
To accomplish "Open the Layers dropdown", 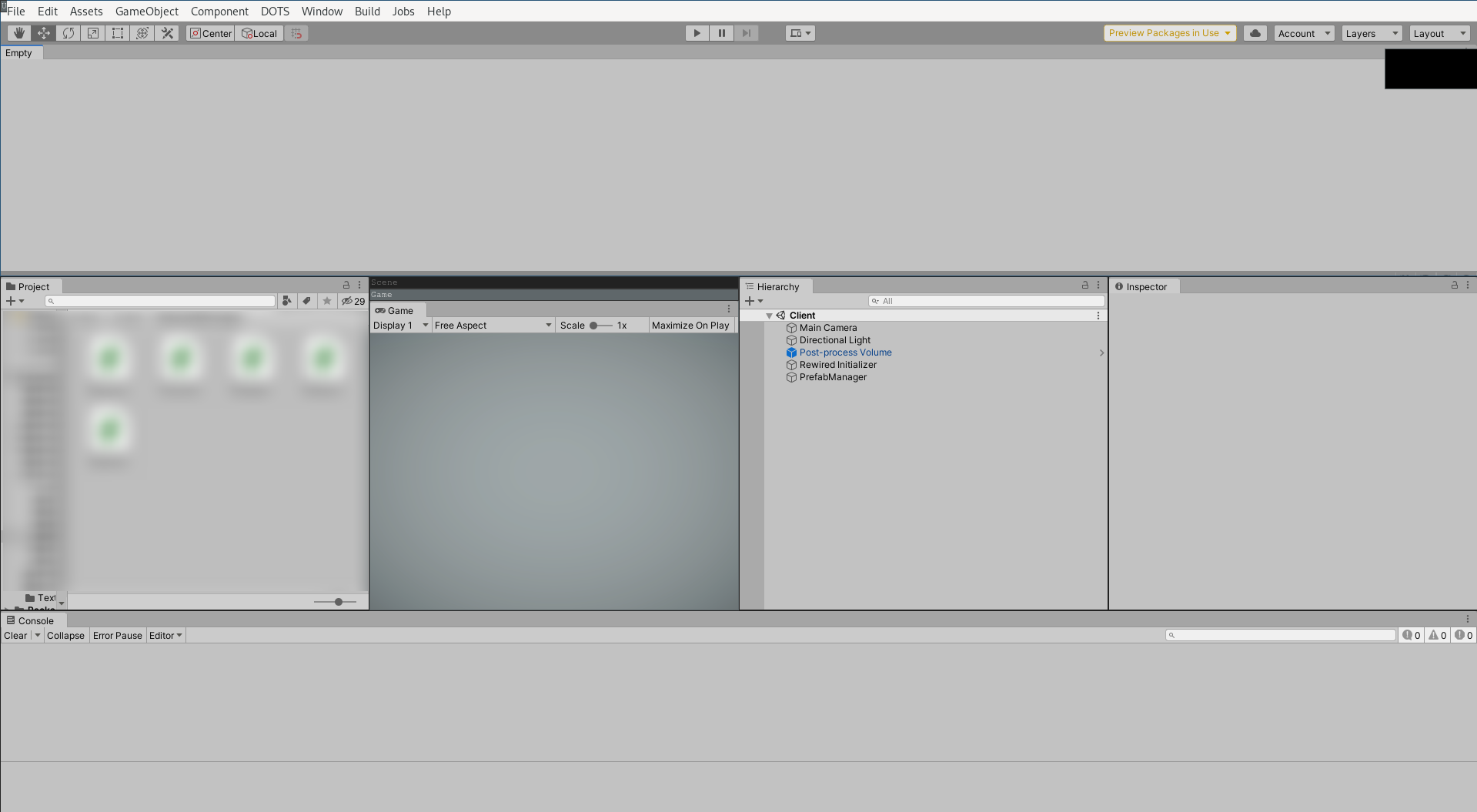I will coord(1372,33).
